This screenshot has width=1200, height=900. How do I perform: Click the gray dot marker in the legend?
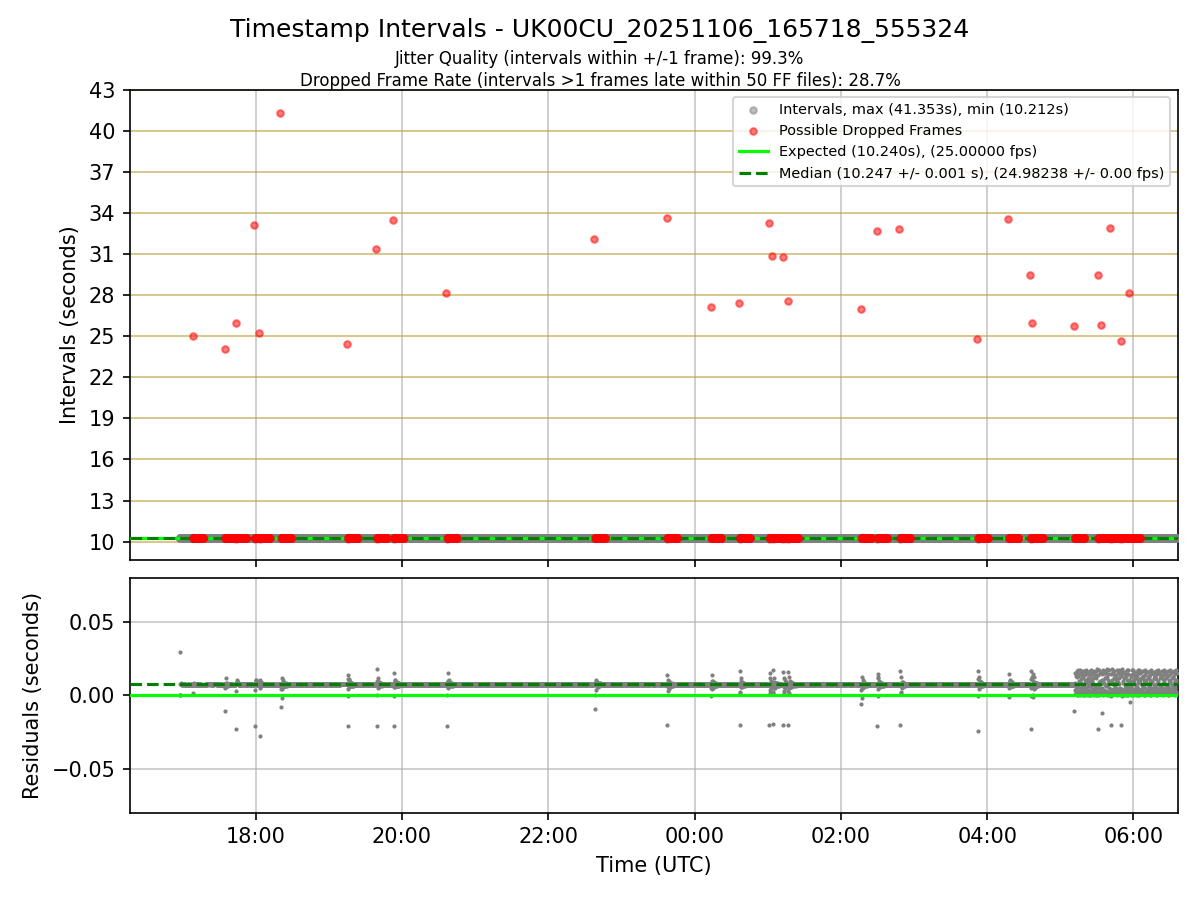tap(754, 110)
